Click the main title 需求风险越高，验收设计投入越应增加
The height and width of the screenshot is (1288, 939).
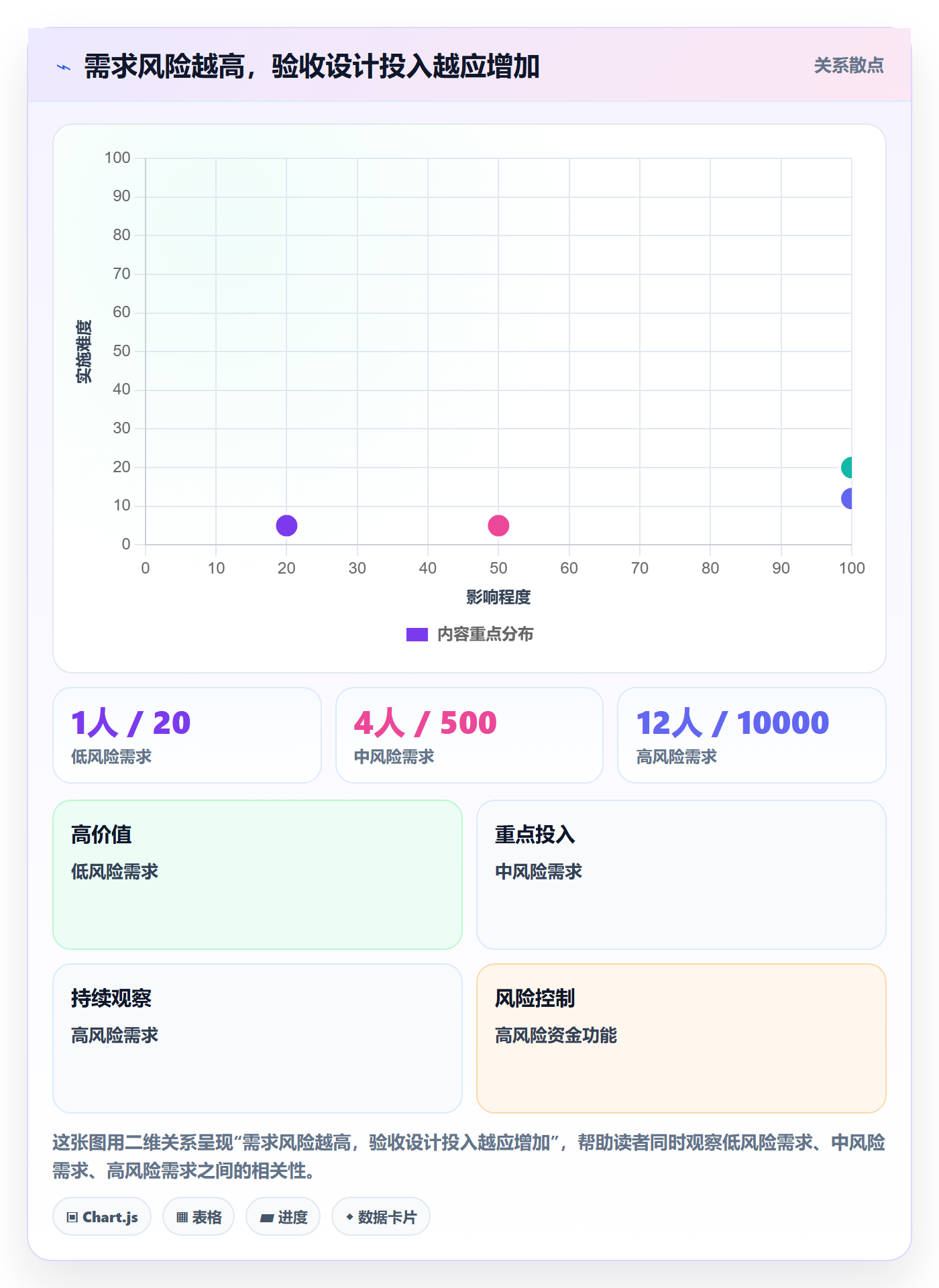coord(312,66)
